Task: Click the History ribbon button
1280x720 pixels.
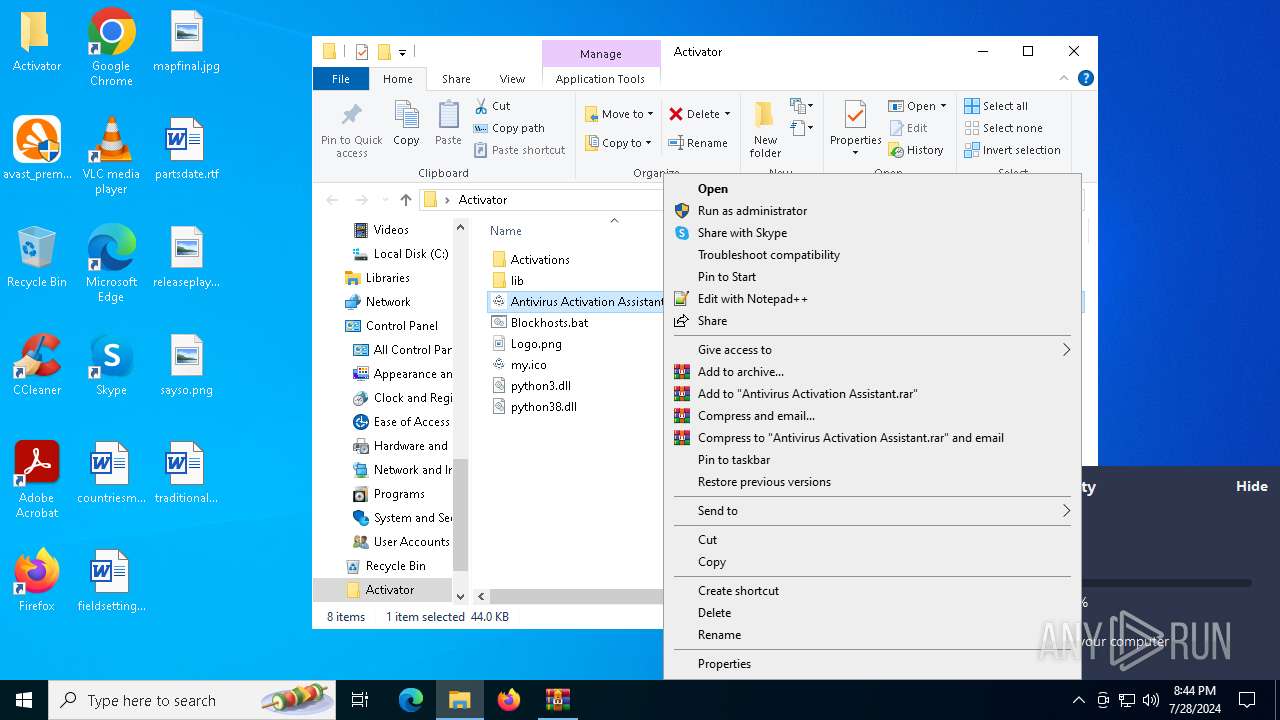Action: click(x=916, y=150)
